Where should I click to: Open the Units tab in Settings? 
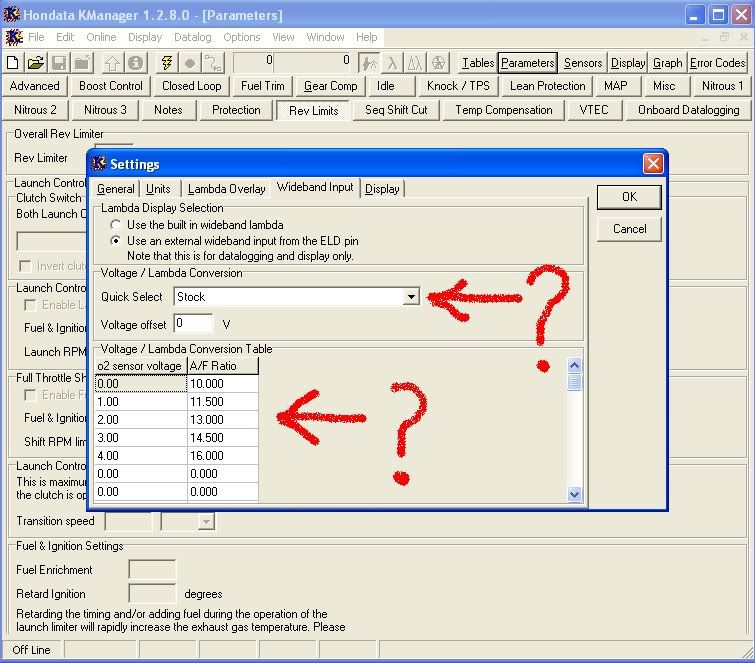(x=158, y=189)
